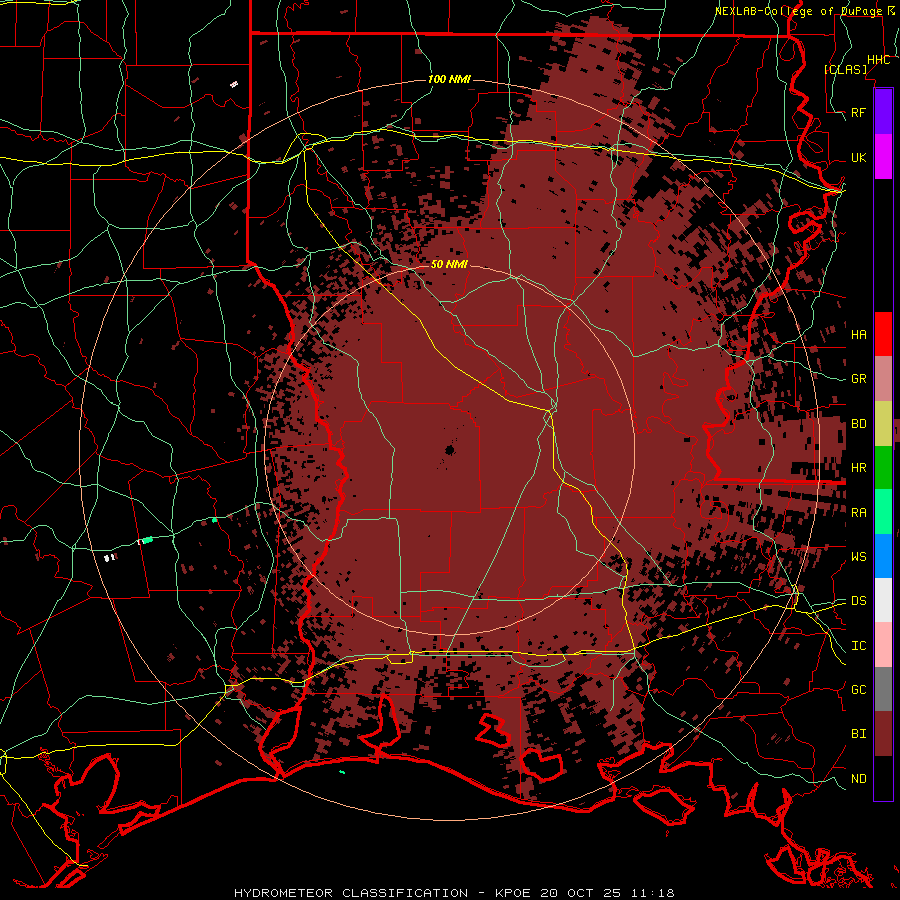
Task: Select the light pink IC legend swatch
Action: point(883,645)
